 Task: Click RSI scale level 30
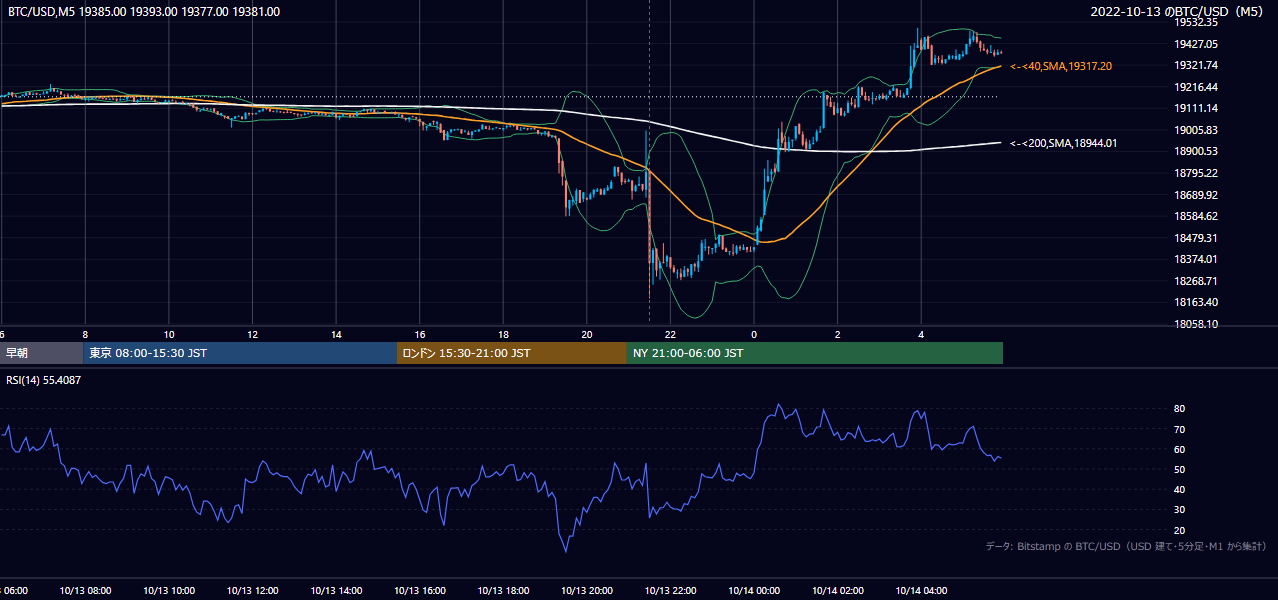coord(1180,510)
